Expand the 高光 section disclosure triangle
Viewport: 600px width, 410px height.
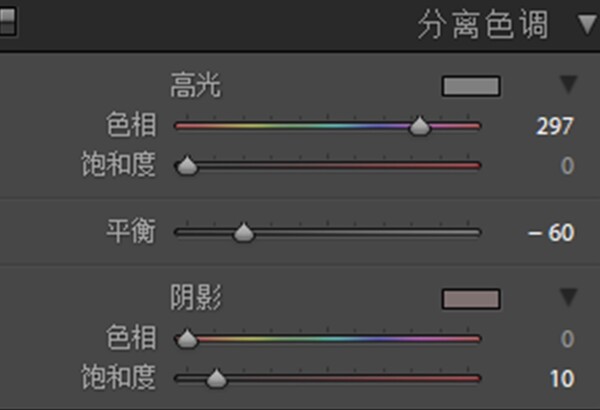[x=569, y=84]
